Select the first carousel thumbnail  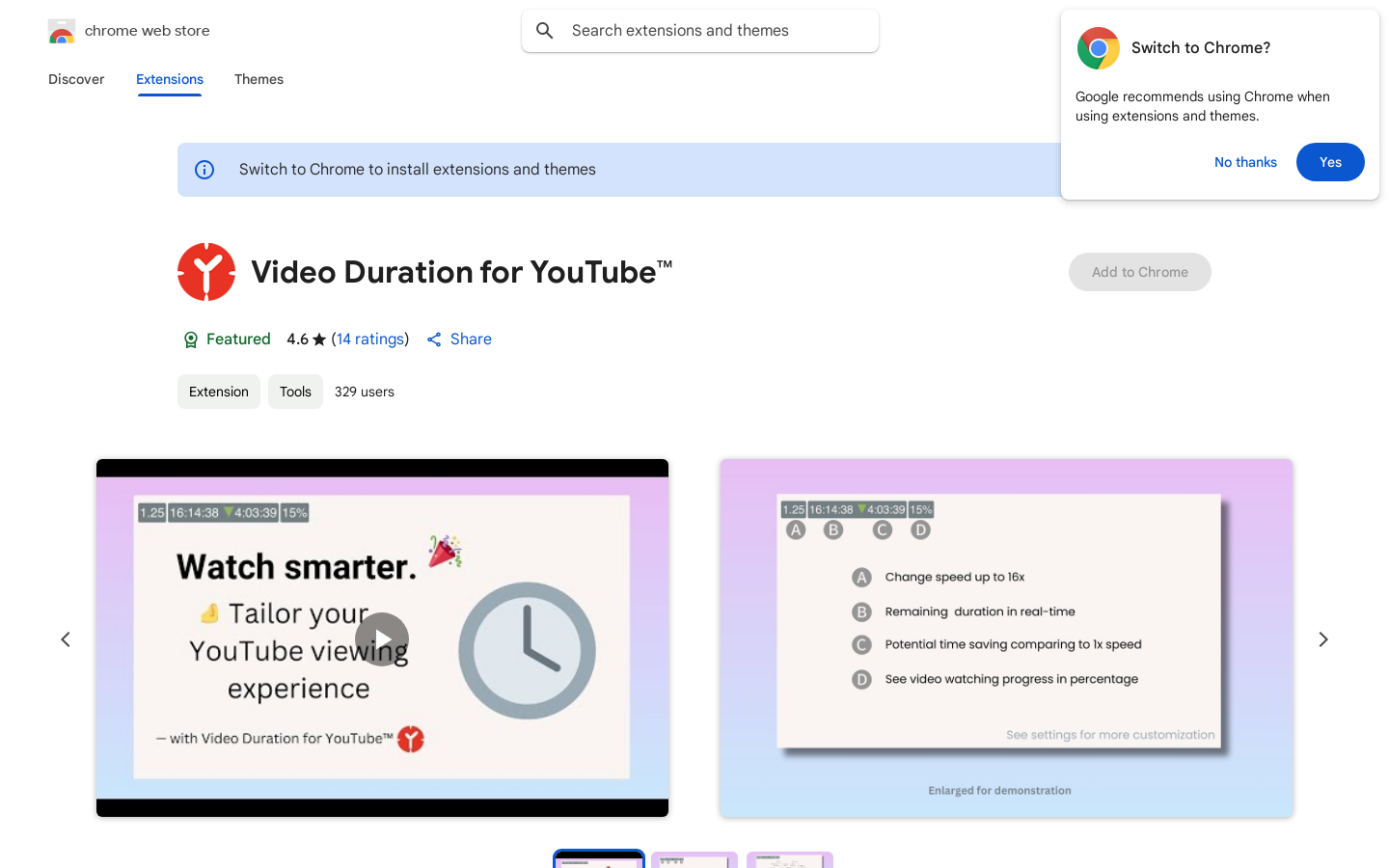click(x=599, y=859)
